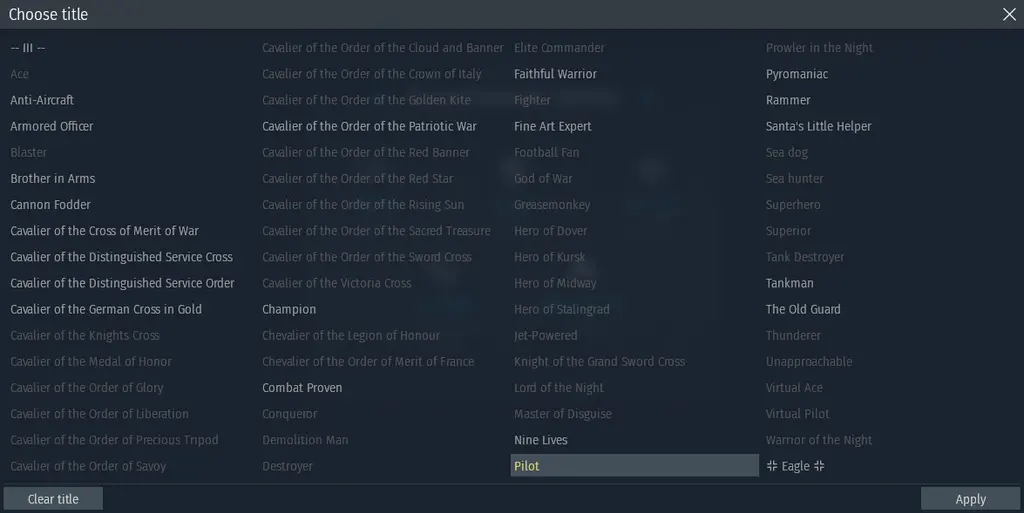
Task: Select Cavalier of the German Cross in Gold
Action: [106, 309]
